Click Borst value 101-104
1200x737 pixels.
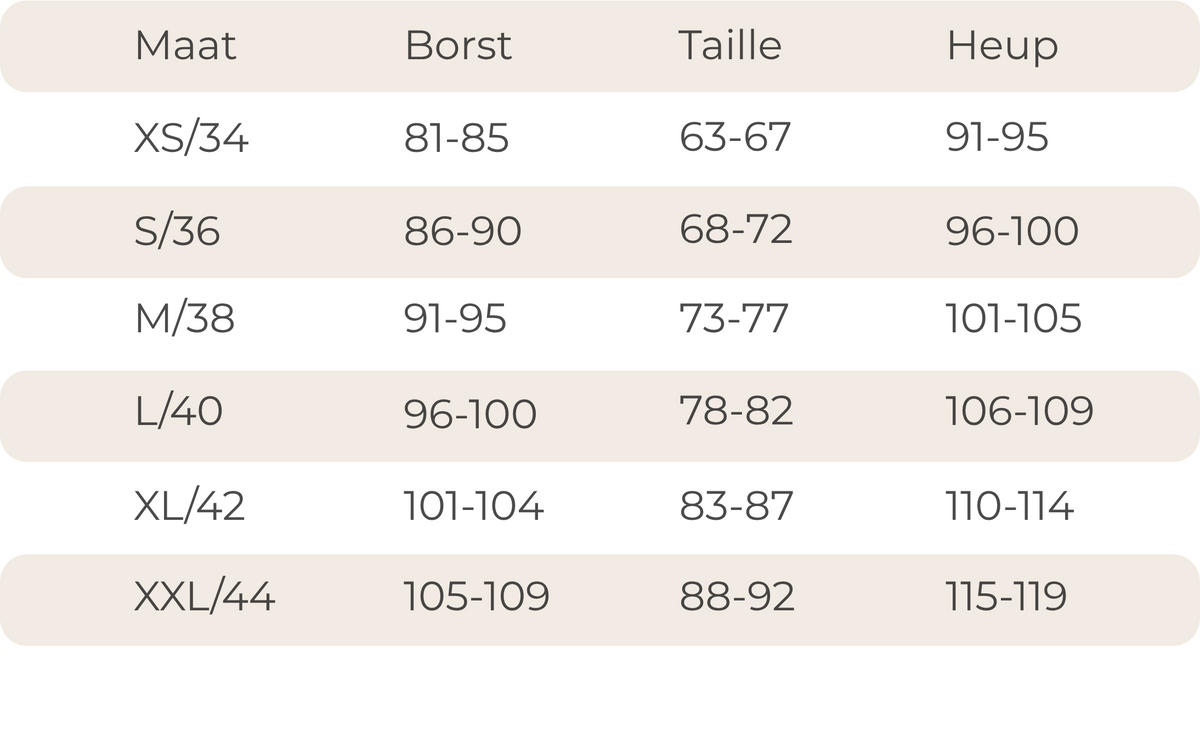click(x=474, y=506)
